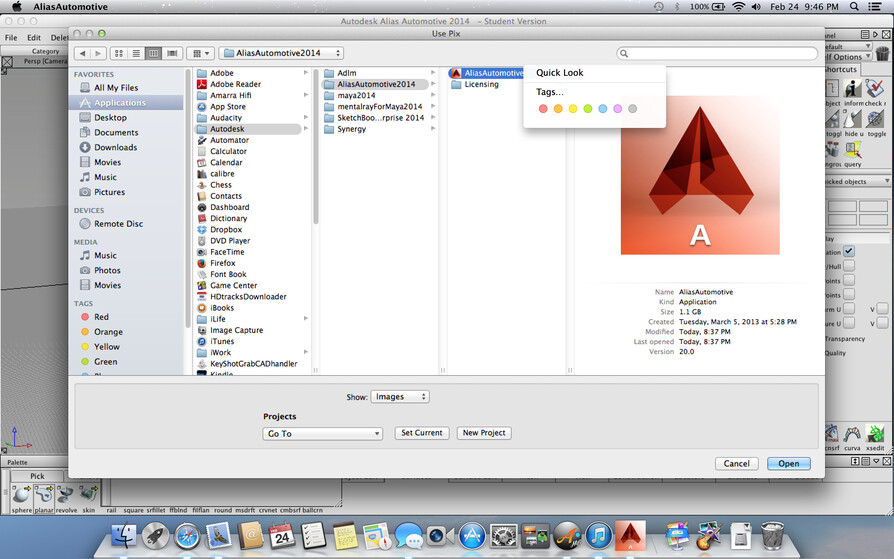Click the information window shortcut icon
The height and width of the screenshot is (559, 894).
coord(853,88)
